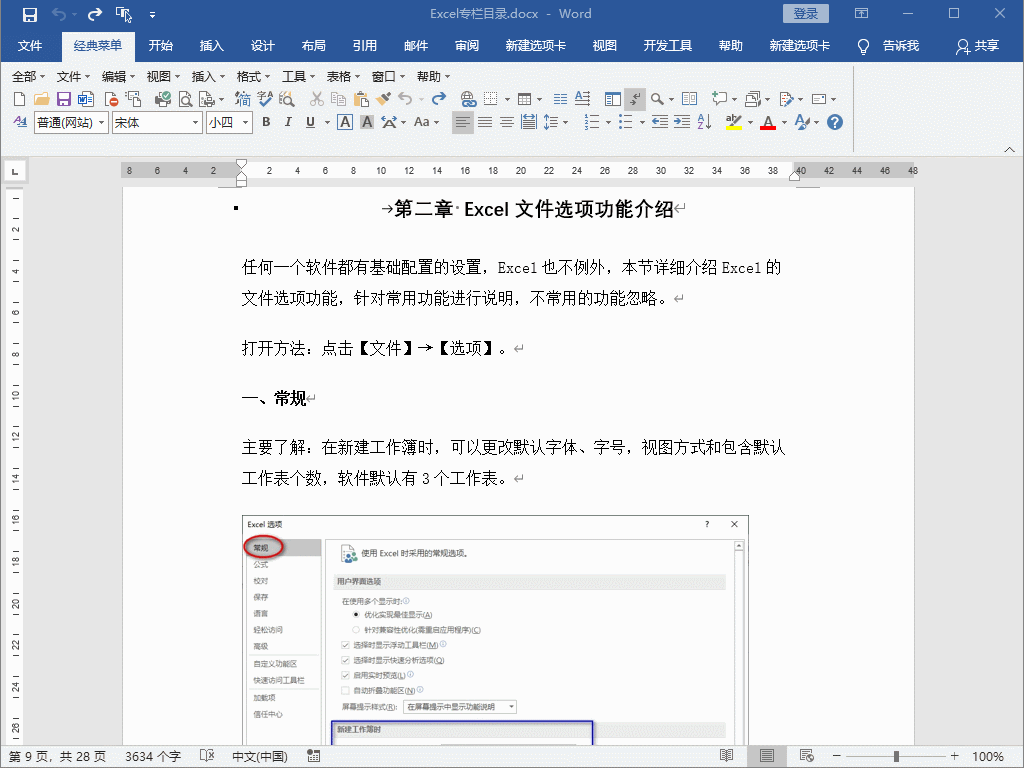
Task: Click the language indicator 中文(中国)
Action: pos(260,756)
